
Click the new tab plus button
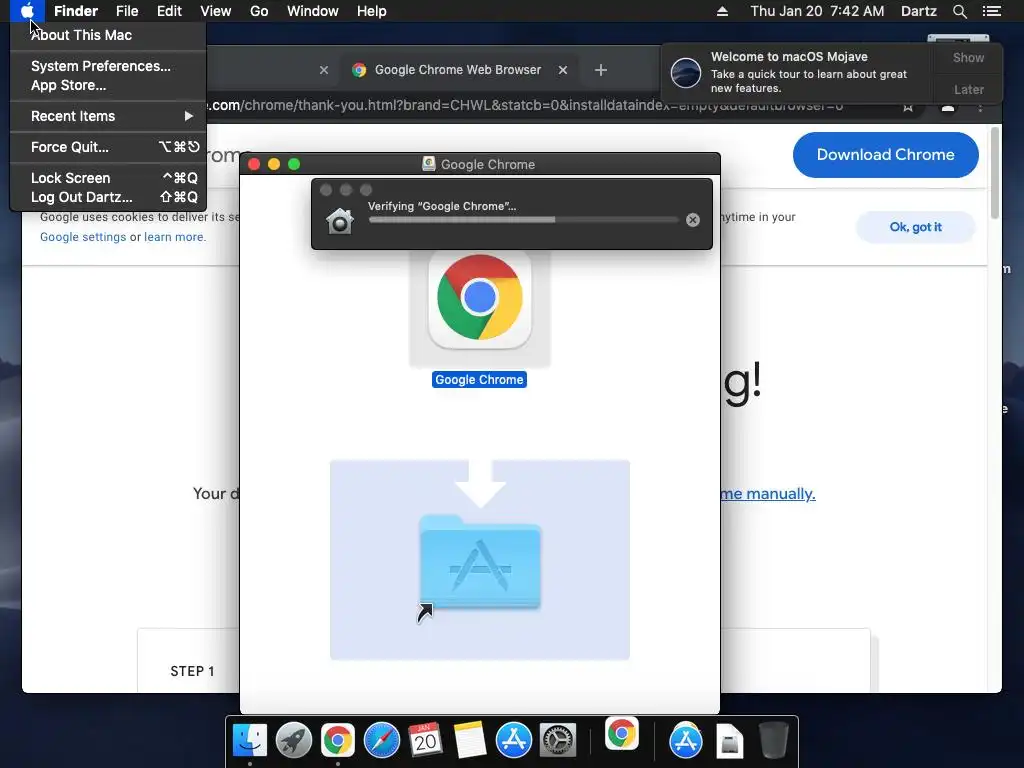(x=601, y=70)
